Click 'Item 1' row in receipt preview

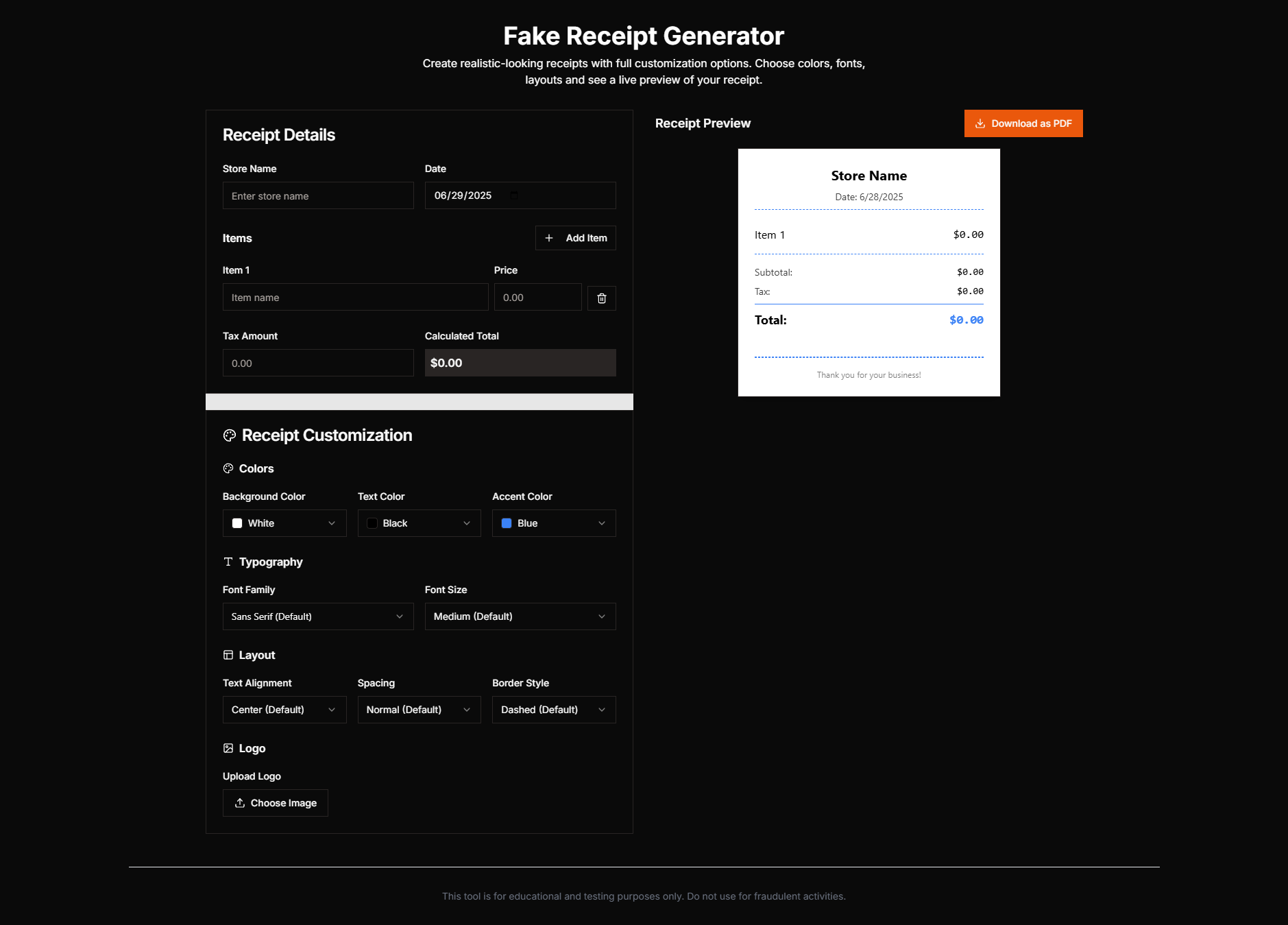pyautogui.click(x=869, y=235)
